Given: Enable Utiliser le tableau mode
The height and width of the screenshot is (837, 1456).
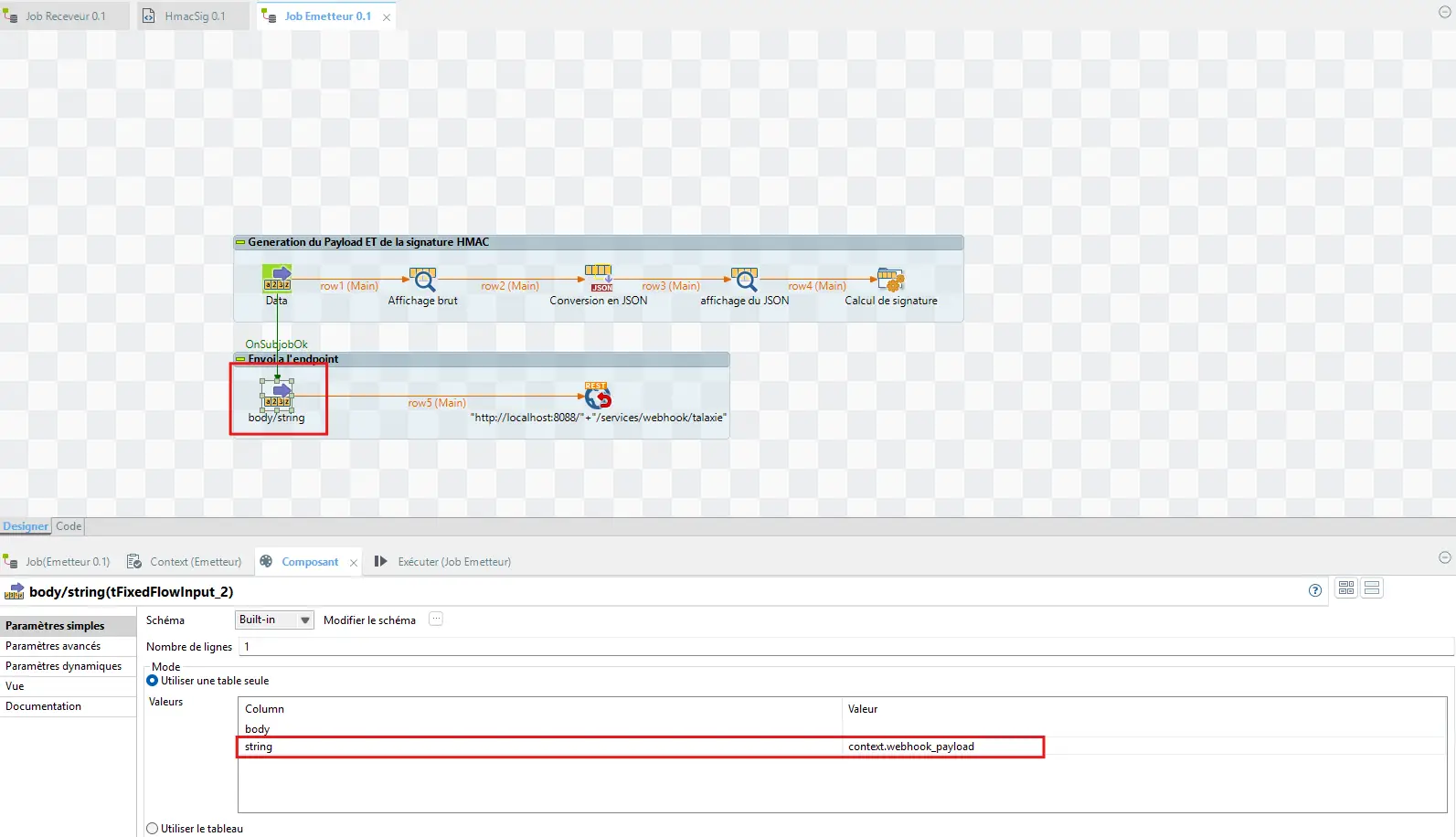Looking at the screenshot, I should click(x=153, y=829).
